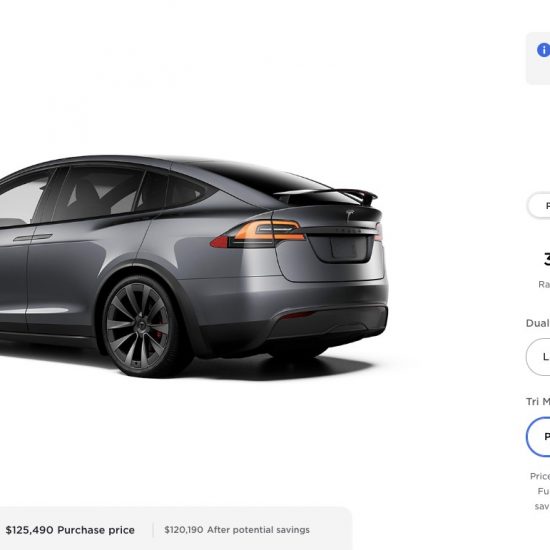Click the price disclaimer text below trims
Screen dimensions: 550x550
540,491
